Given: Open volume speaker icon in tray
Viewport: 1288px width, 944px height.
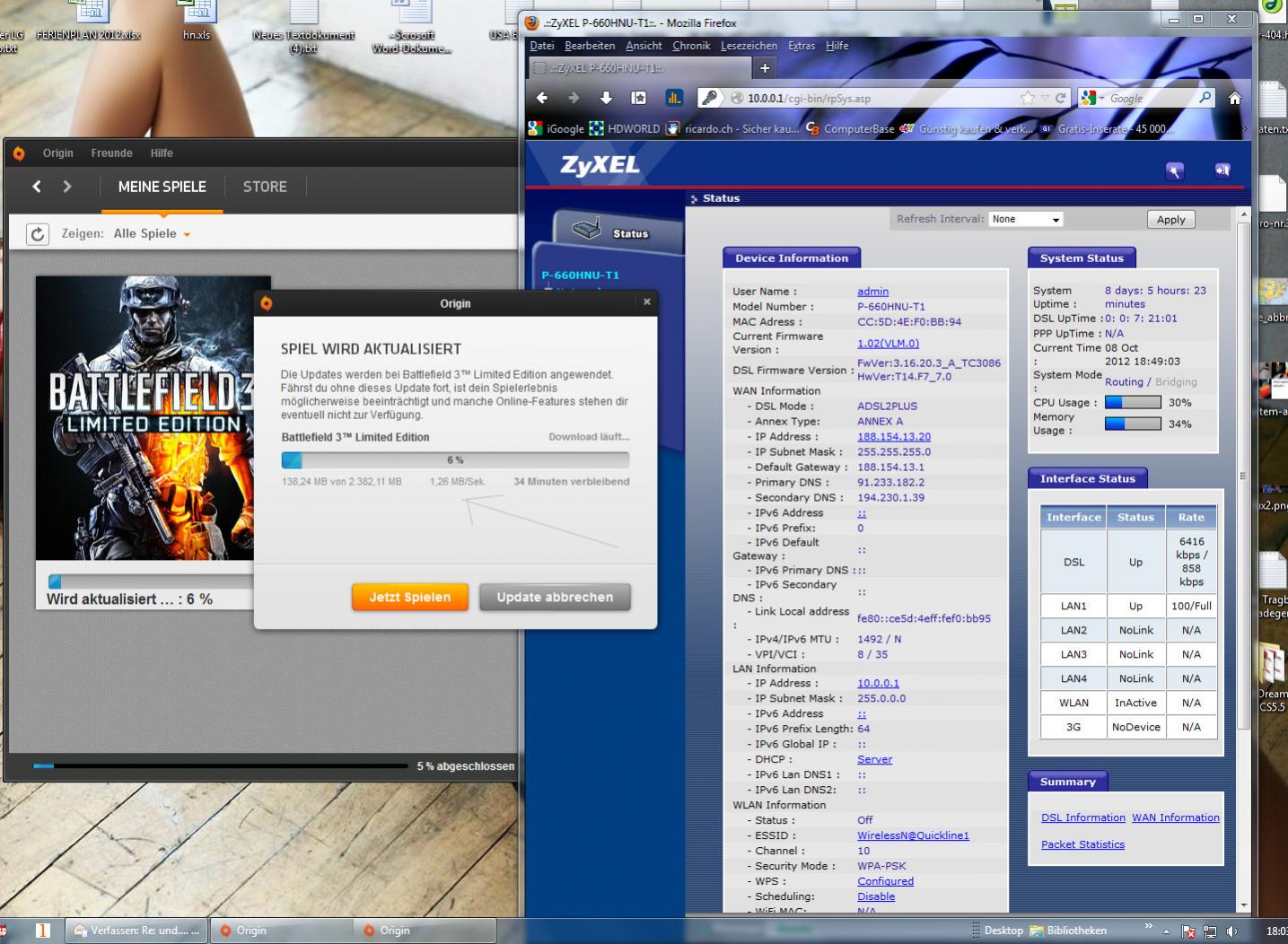Looking at the screenshot, I should point(1231,931).
